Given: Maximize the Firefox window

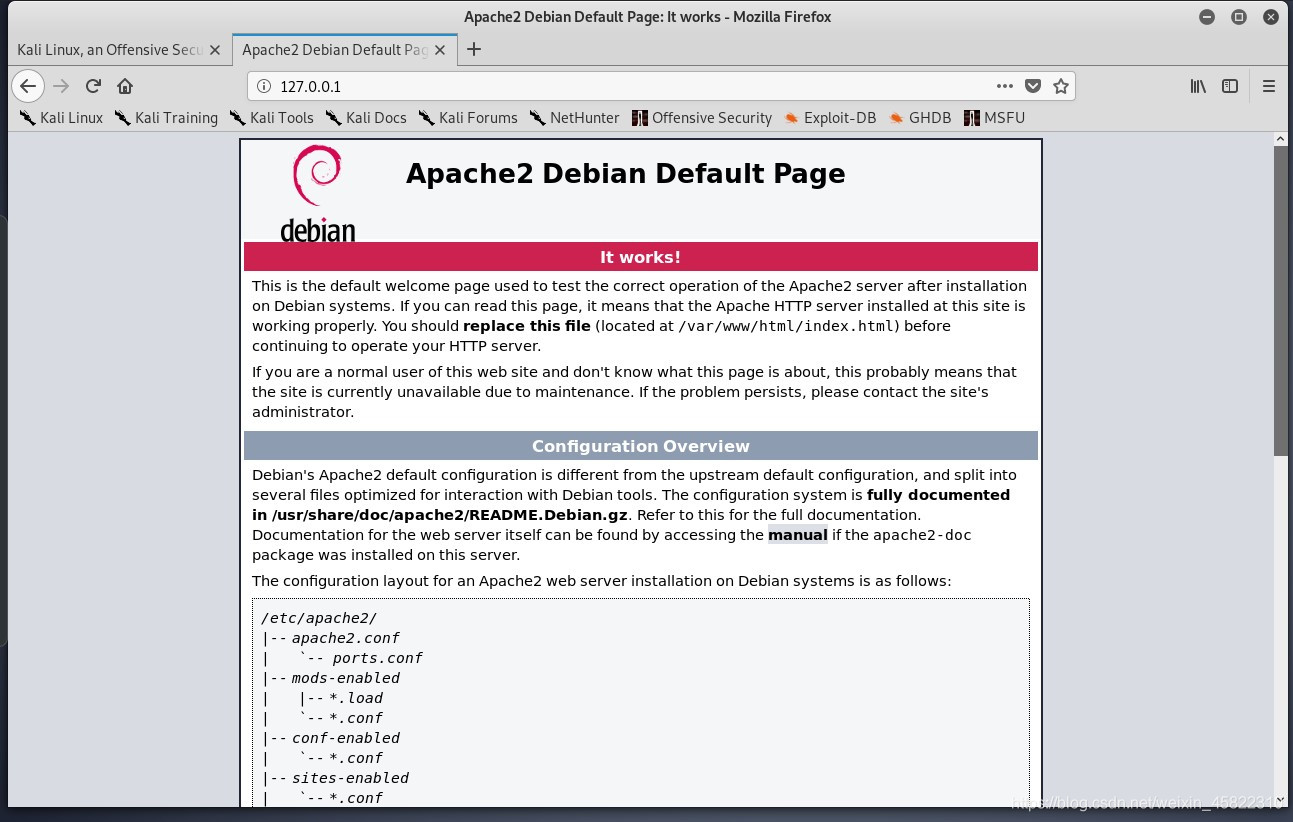Looking at the screenshot, I should (x=1239, y=17).
